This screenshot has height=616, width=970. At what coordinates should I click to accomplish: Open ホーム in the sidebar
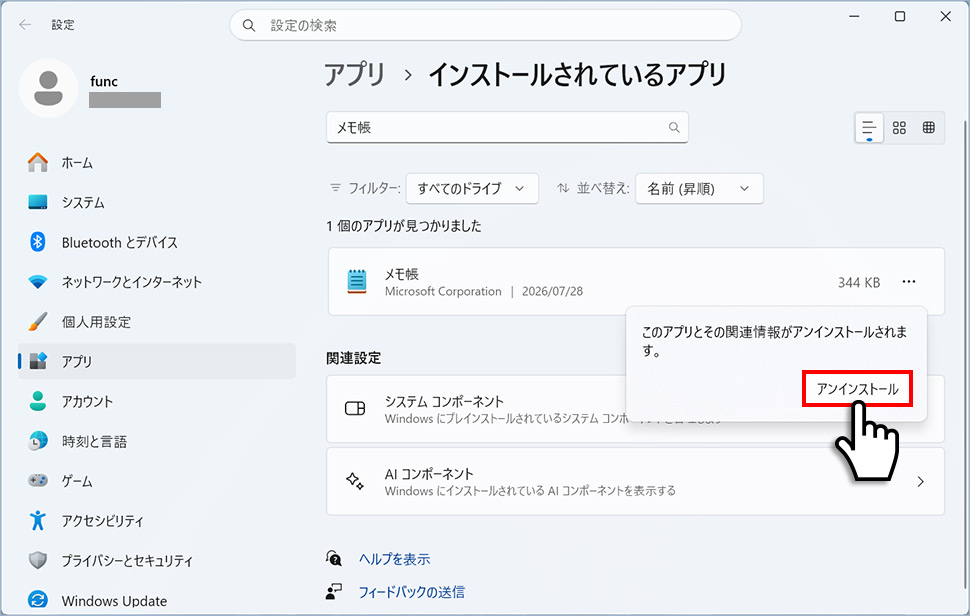click(157, 163)
